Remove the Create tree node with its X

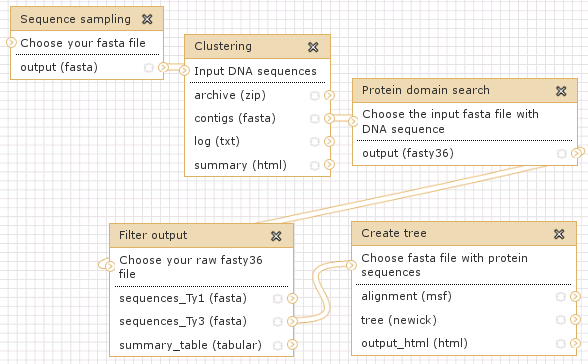(x=559, y=234)
